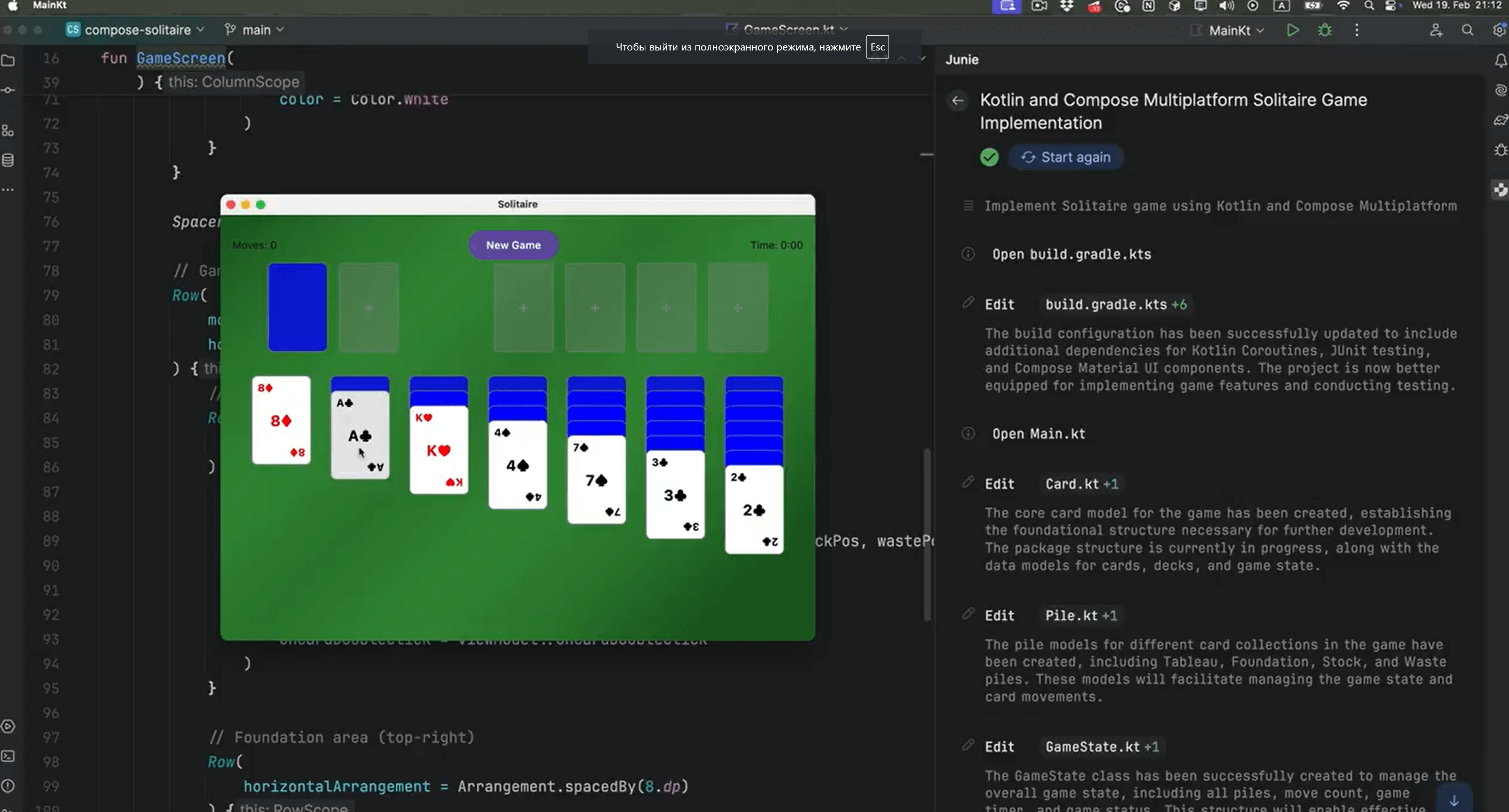The image size is (1509, 812).
Task: Open the Project tool window folder icon
Action: tap(8, 61)
